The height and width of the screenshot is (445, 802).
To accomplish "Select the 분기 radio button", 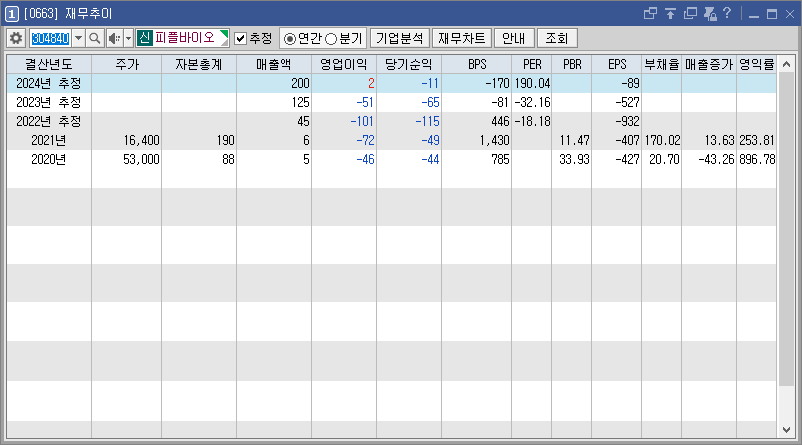I will point(331,39).
